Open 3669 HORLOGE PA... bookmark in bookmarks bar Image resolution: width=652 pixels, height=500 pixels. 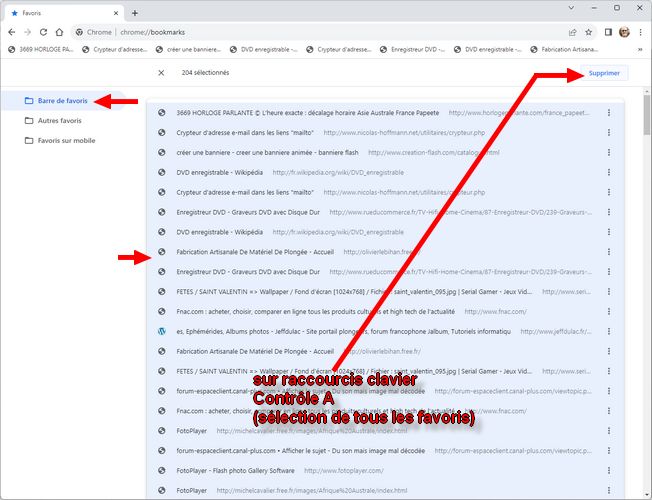click(x=41, y=50)
